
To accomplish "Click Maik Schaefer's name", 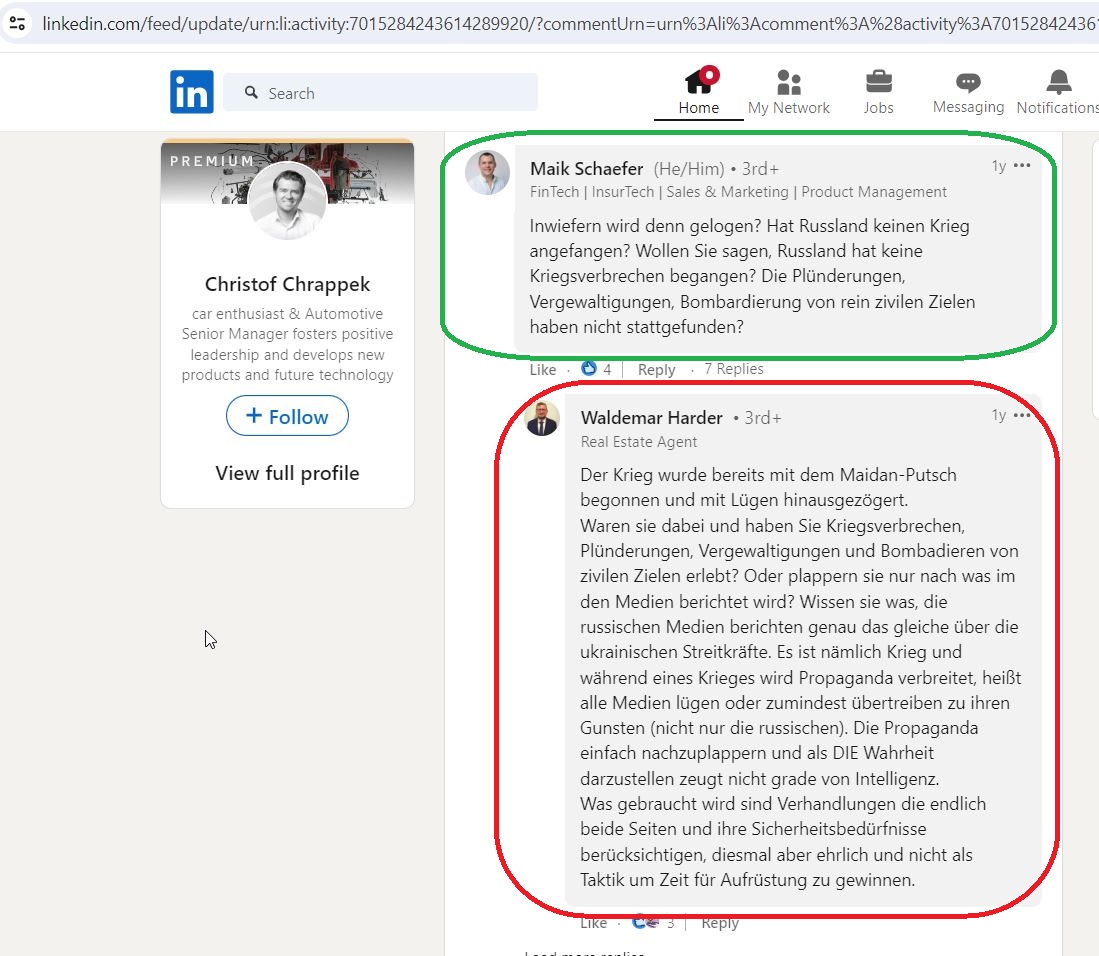I will tap(586, 169).
